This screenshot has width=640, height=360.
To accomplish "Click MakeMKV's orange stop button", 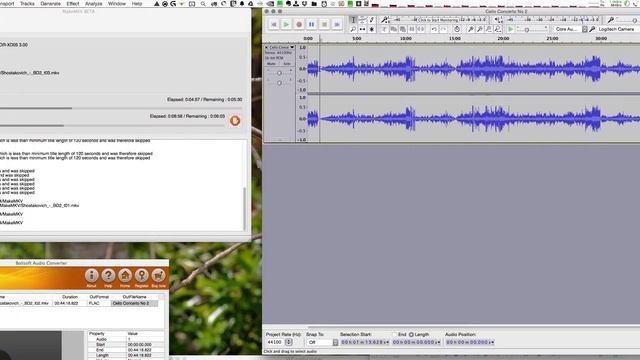I will [x=235, y=121].
